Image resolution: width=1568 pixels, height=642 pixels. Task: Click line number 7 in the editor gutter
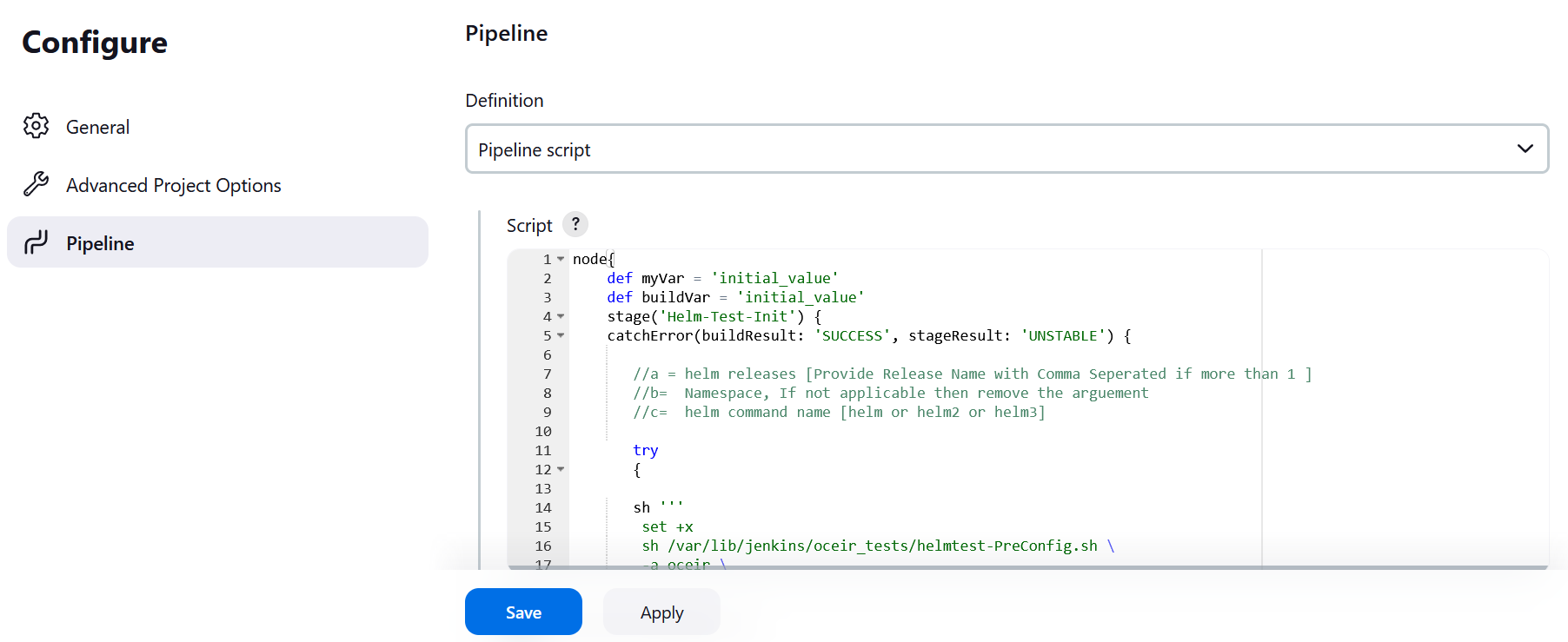point(547,374)
